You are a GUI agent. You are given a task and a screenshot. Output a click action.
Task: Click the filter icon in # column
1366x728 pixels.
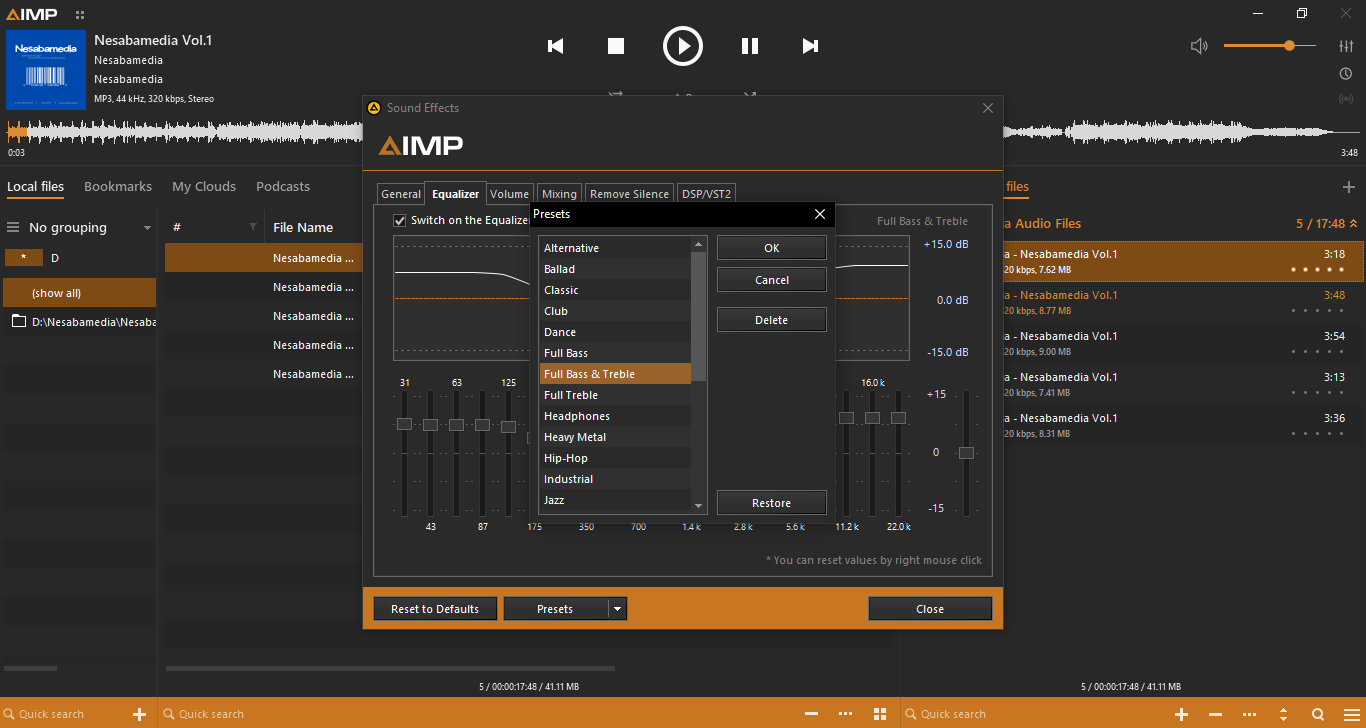(253, 228)
